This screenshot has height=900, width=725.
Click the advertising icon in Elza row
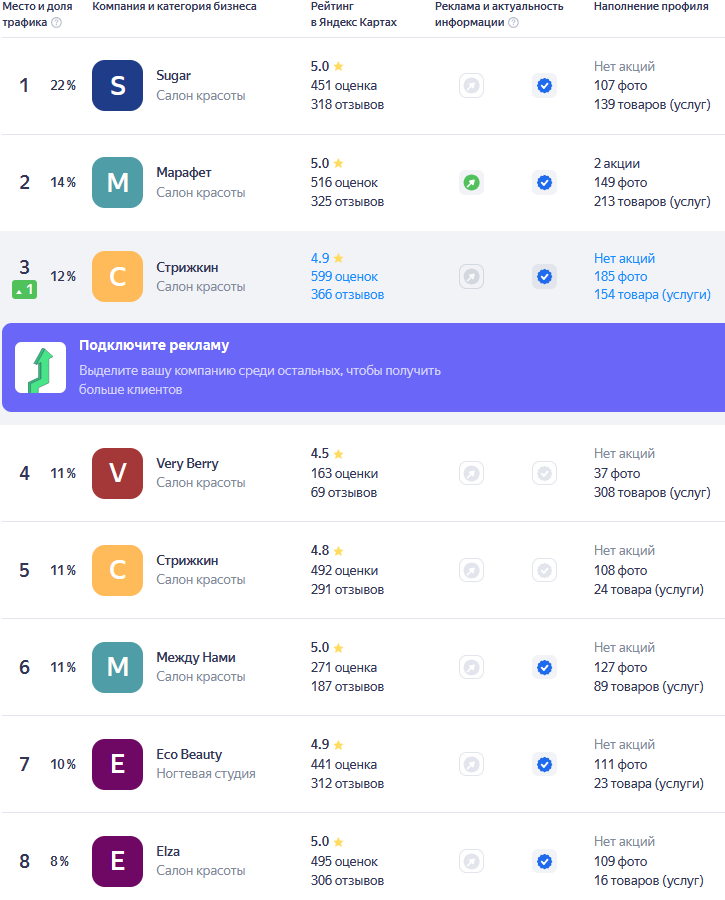(x=471, y=861)
